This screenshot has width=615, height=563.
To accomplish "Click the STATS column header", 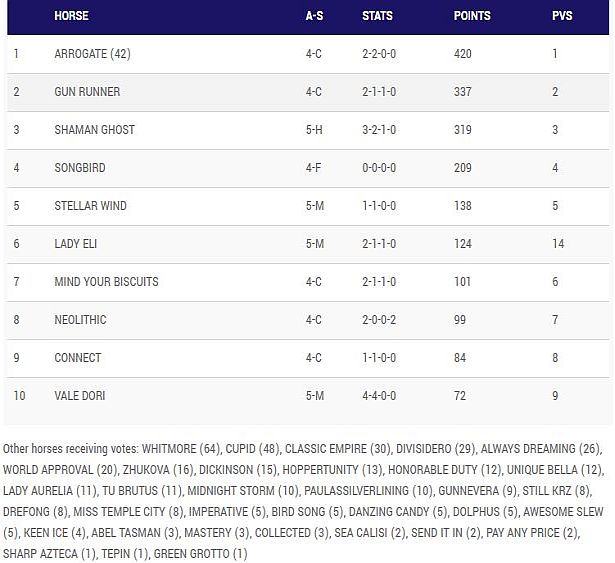I will pos(377,16).
